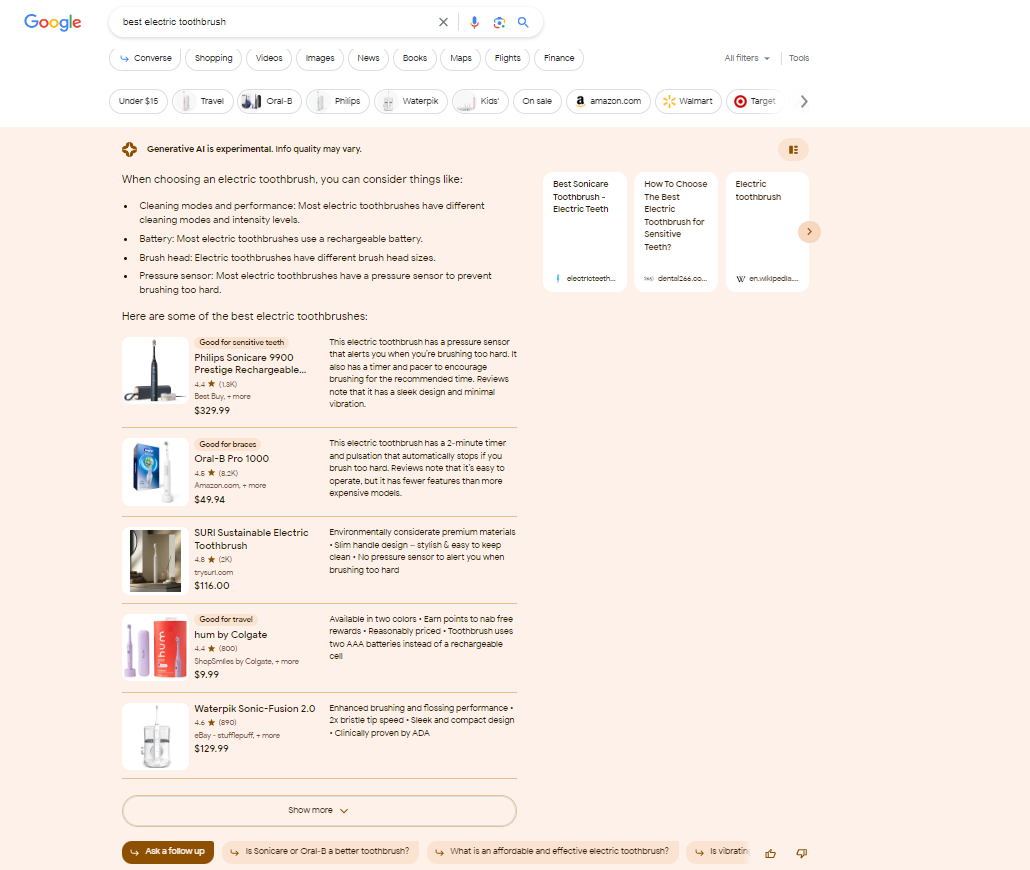Screen dimensions: 1030x870
Task: Open the How To Choose sensitive teeth card
Action: click(676, 232)
